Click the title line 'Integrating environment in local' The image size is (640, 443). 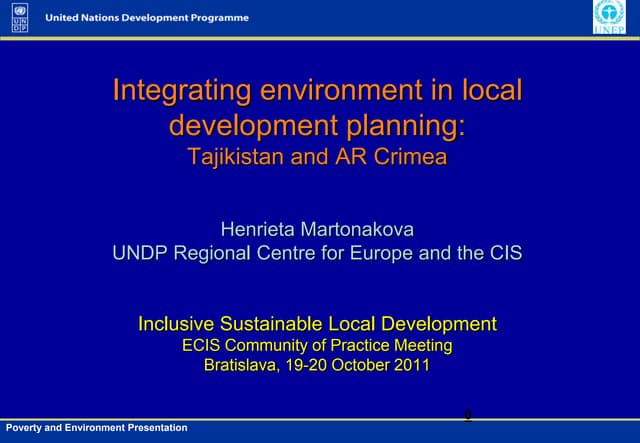tap(318, 90)
